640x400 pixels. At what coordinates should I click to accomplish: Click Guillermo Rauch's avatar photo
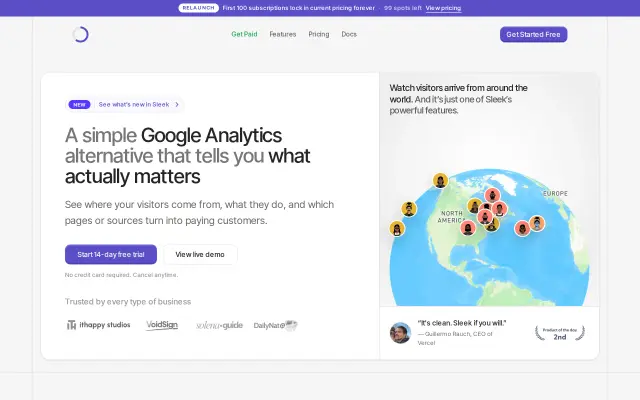tap(400, 333)
